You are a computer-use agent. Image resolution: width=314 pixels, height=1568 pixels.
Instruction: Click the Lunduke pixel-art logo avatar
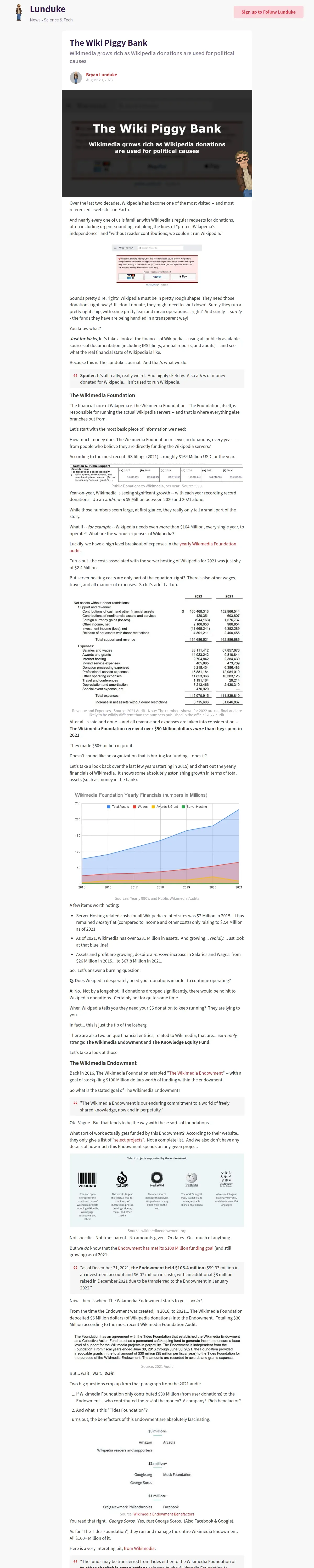point(19,12)
